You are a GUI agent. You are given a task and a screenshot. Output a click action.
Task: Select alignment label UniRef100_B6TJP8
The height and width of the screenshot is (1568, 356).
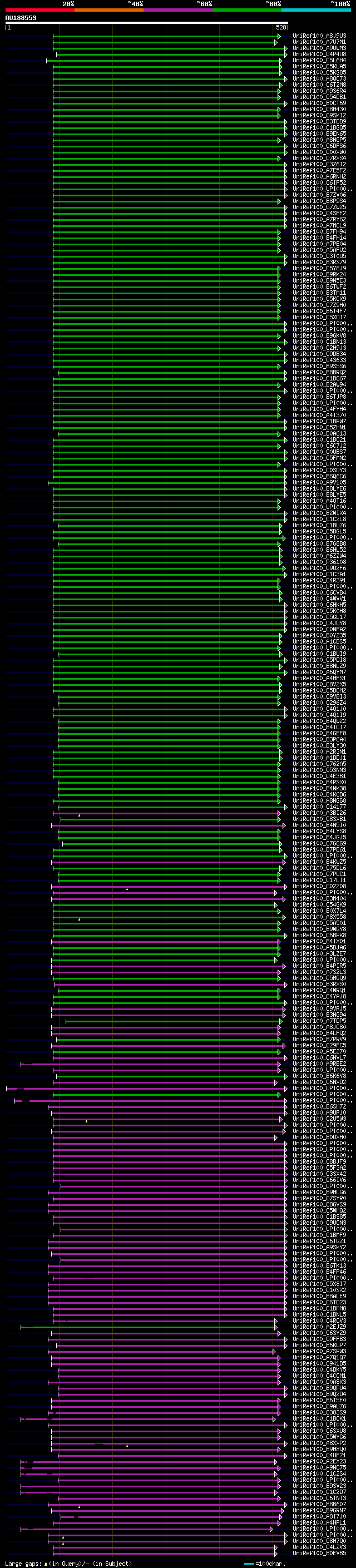pos(319,397)
